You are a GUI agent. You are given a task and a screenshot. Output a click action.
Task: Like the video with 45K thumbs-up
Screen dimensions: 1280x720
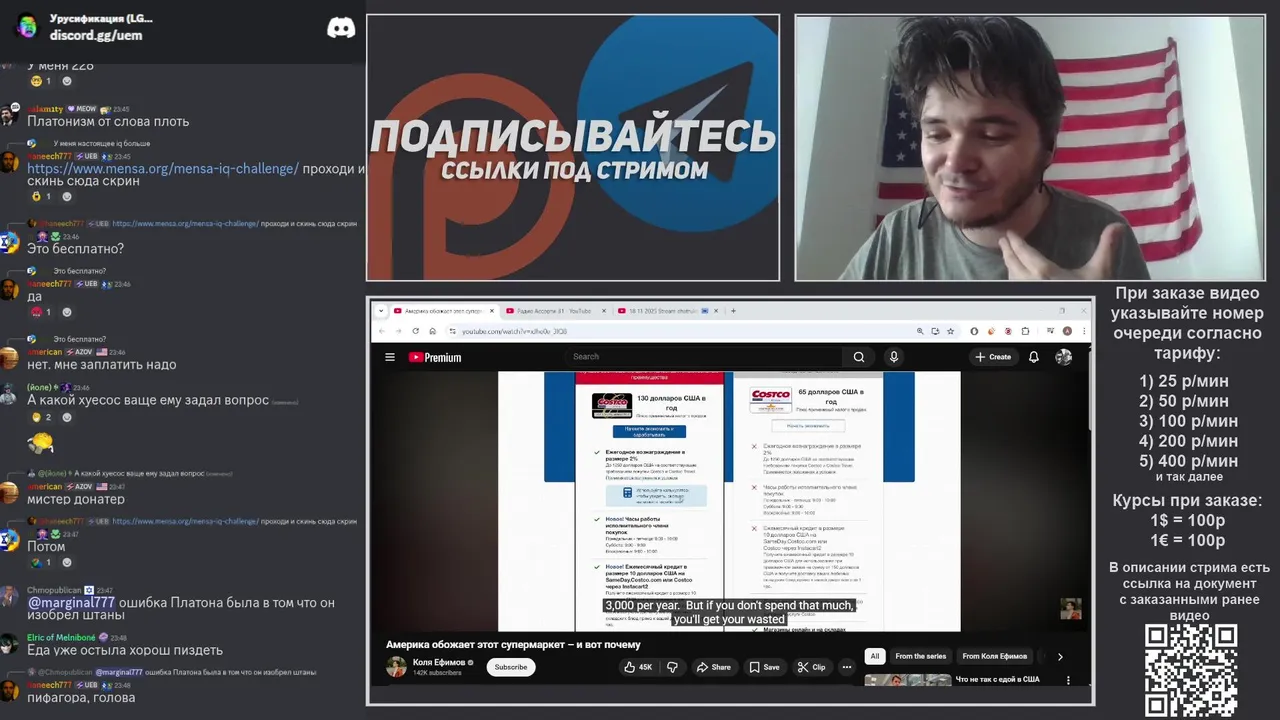click(638, 667)
